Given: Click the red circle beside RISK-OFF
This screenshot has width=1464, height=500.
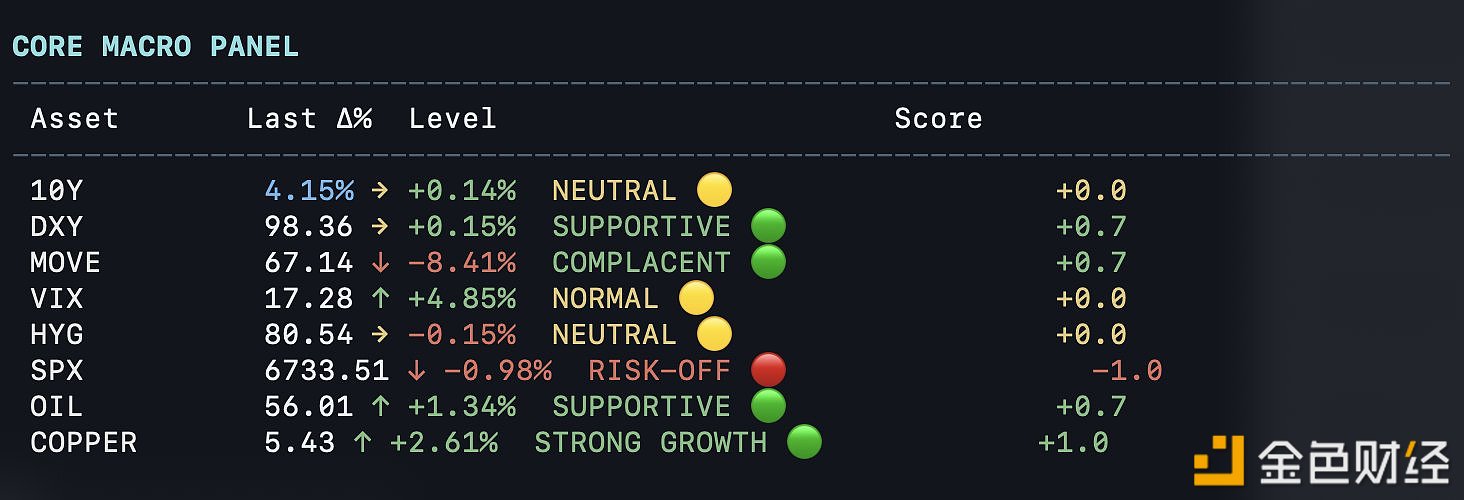Looking at the screenshot, I should click(x=768, y=370).
